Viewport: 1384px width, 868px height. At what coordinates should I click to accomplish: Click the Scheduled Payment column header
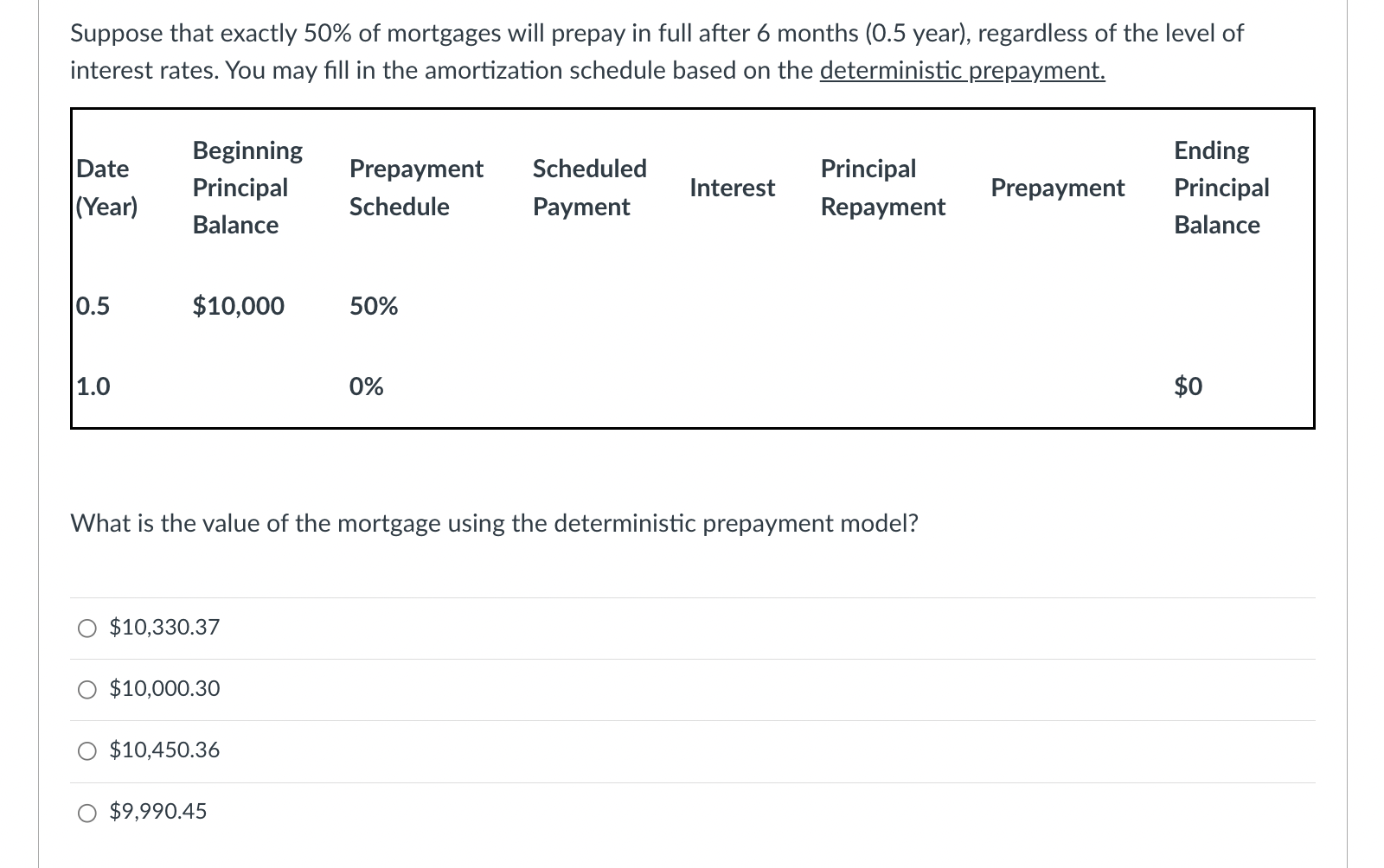pos(589,188)
